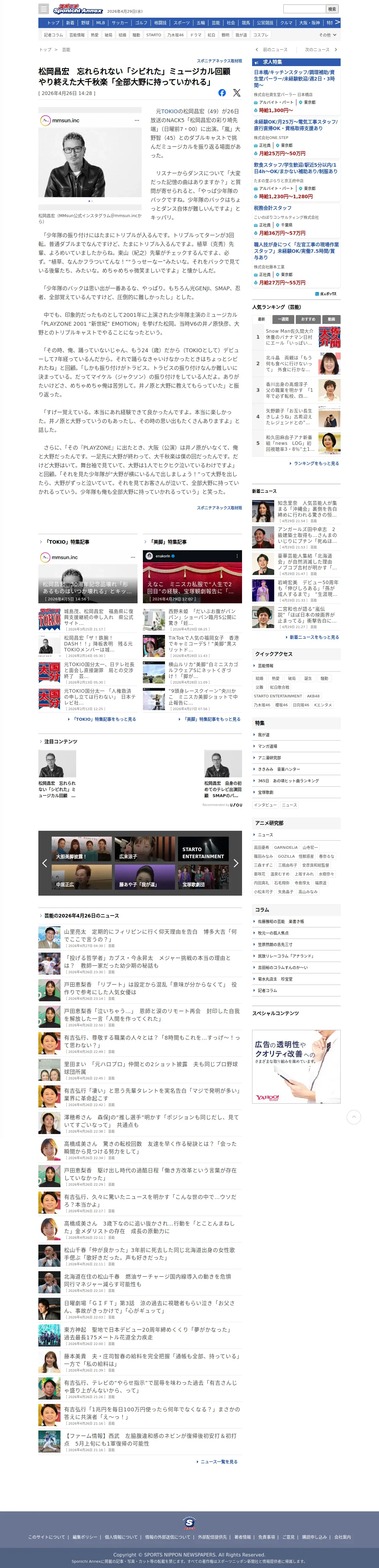
Task: Click the 検索 search button
Action: coord(332,9)
